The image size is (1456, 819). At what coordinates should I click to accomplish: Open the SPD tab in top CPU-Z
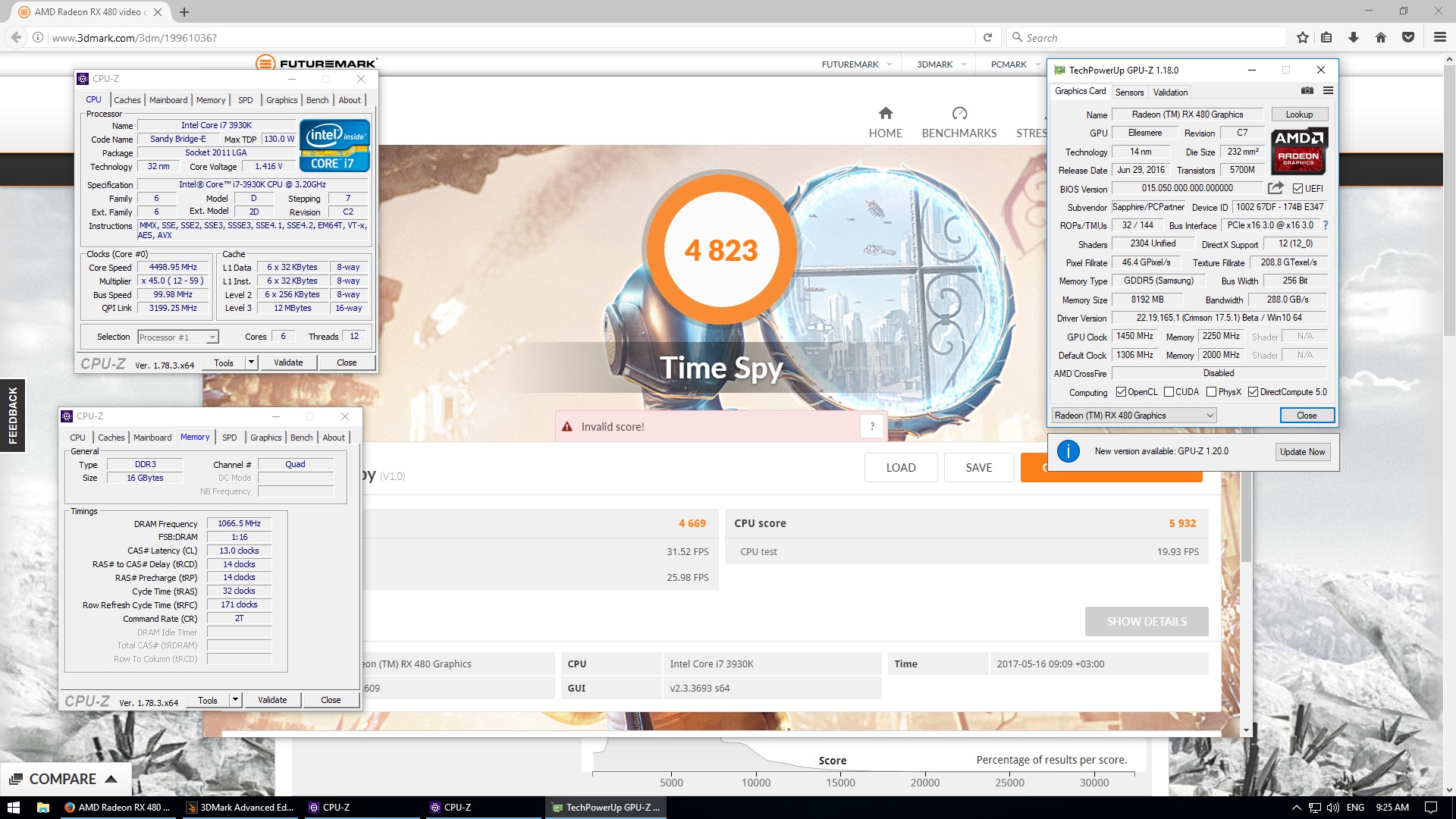[245, 100]
